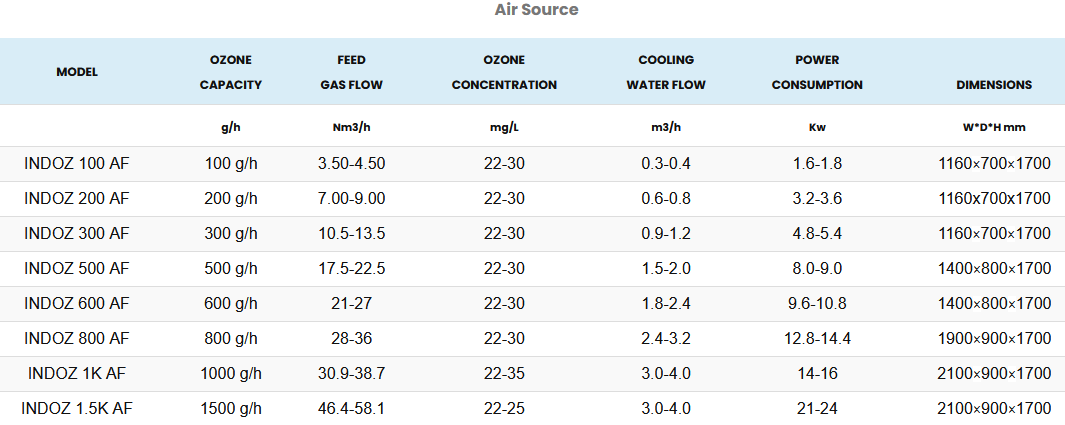
Task: Select the INDOZ 1K AF model cell
Action: (x=77, y=373)
